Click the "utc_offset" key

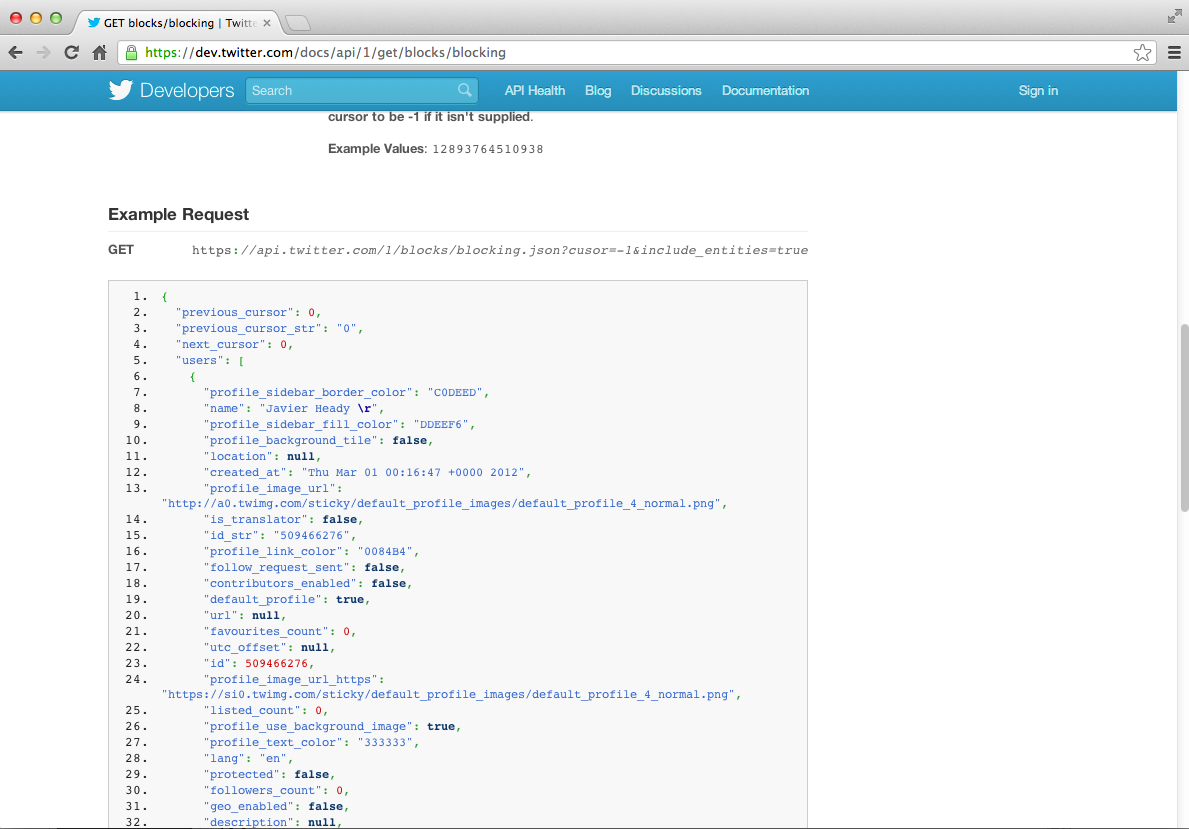pyautogui.click(x=245, y=646)
